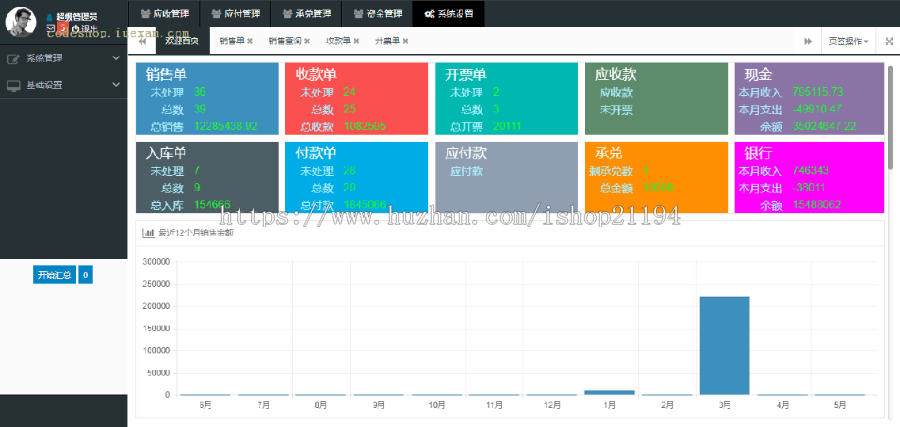Close the 销售查询 tab
The height and width of the screenshot is (427, 900).
[x=307, y=41]
